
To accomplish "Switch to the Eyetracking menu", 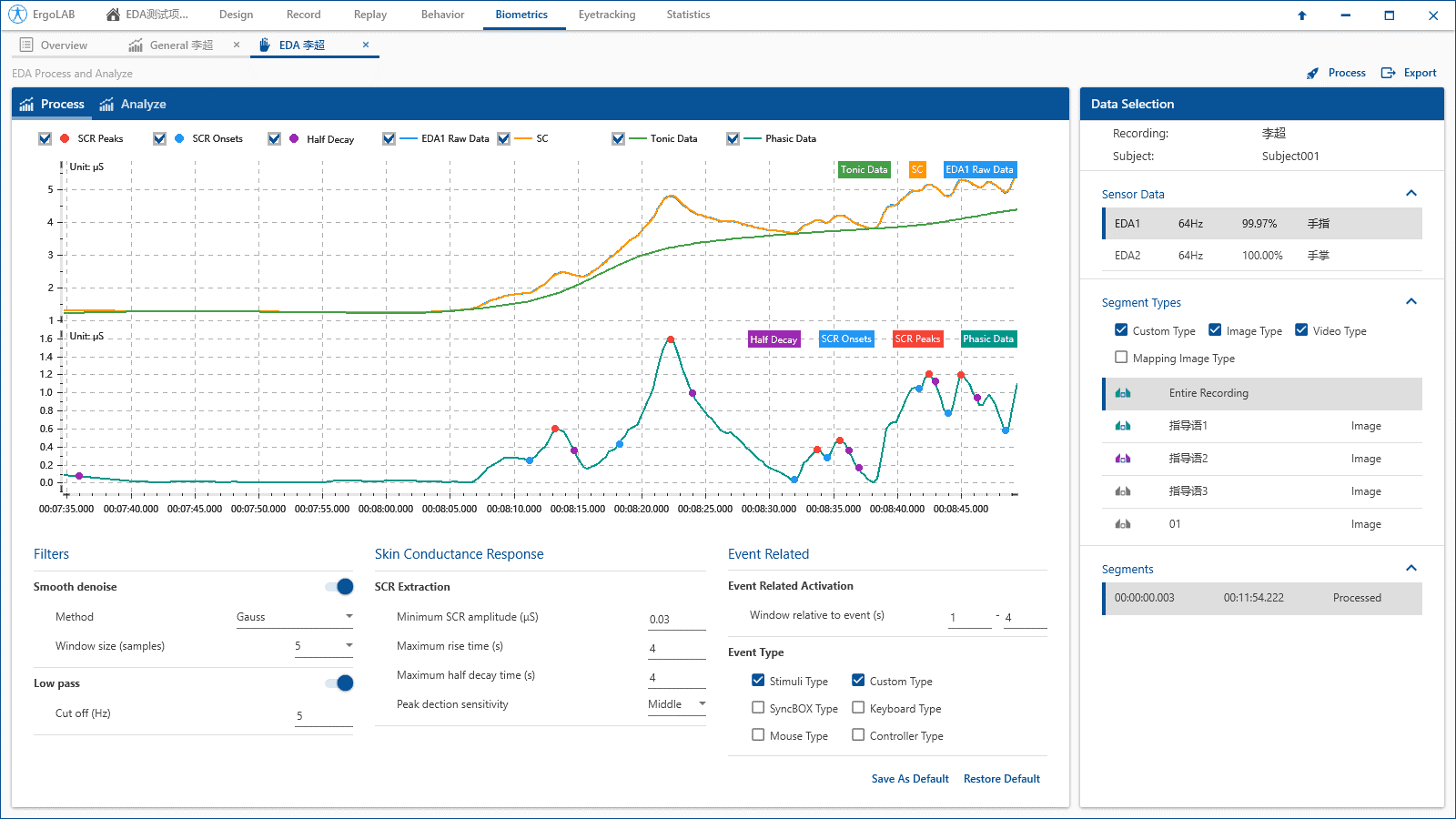I will tap(607, 15).
